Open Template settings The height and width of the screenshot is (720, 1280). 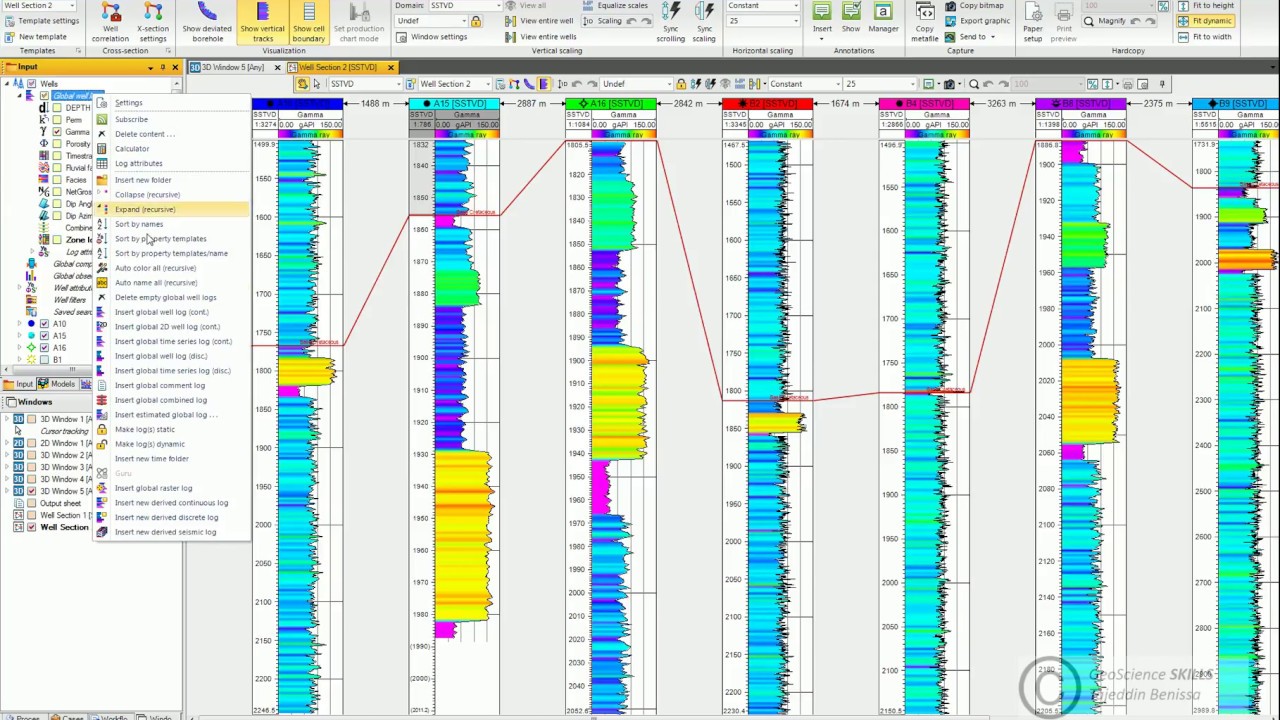coord(41,21)
